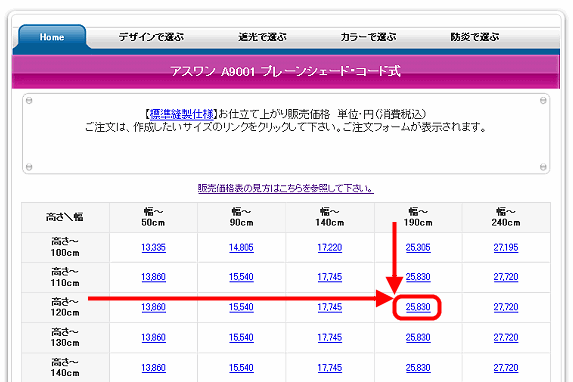Screen dimensions: 573x382
Task: Choose price 14,805 in the 高さ～100cm row
Action: pos(241,247)
